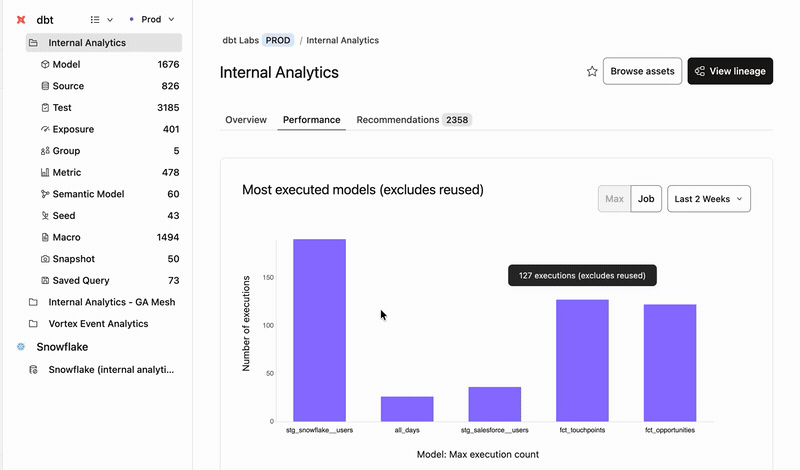Click the fct_opportunities bar

click(x=670, y=363)
